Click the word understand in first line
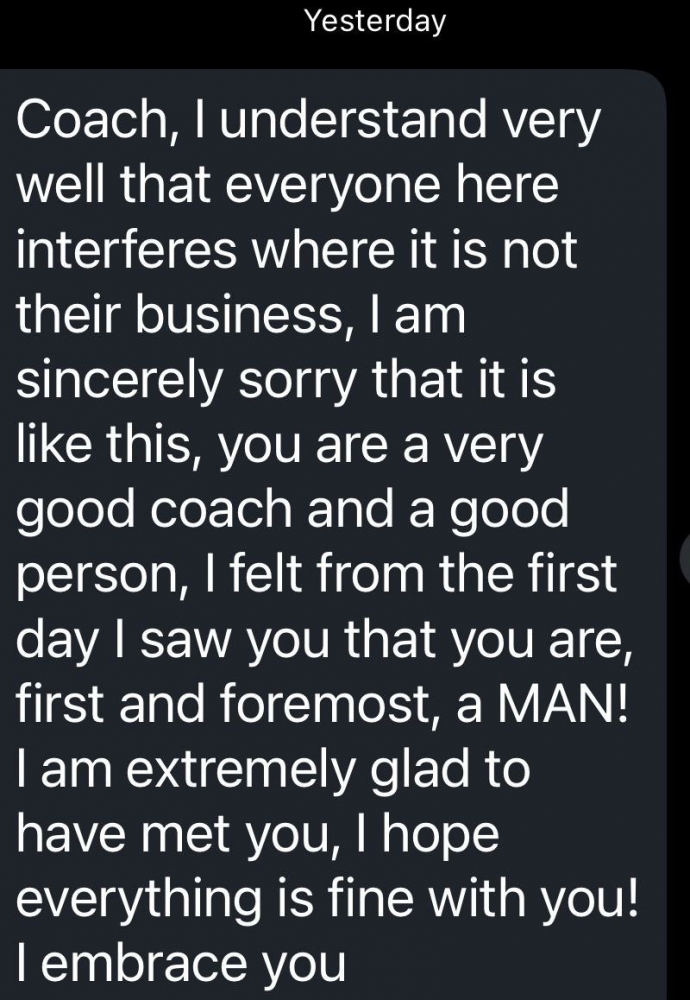Screen dimensions: 690x1000 (354, 120)
